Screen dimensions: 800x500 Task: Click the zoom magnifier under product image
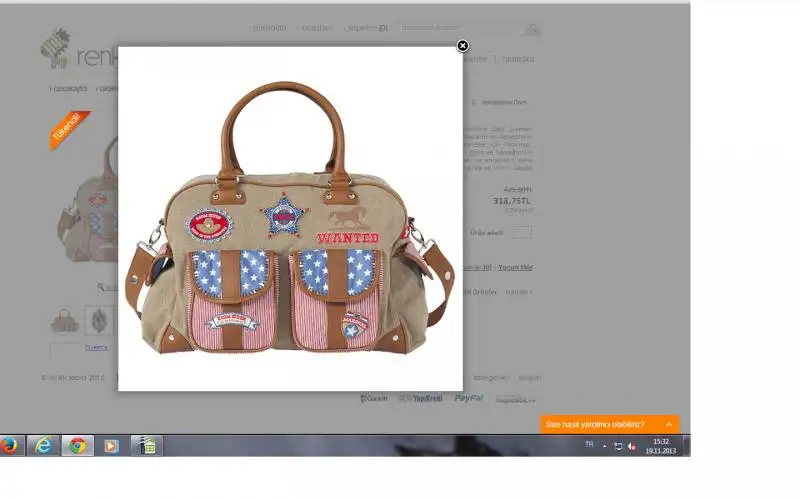point(101,287)
